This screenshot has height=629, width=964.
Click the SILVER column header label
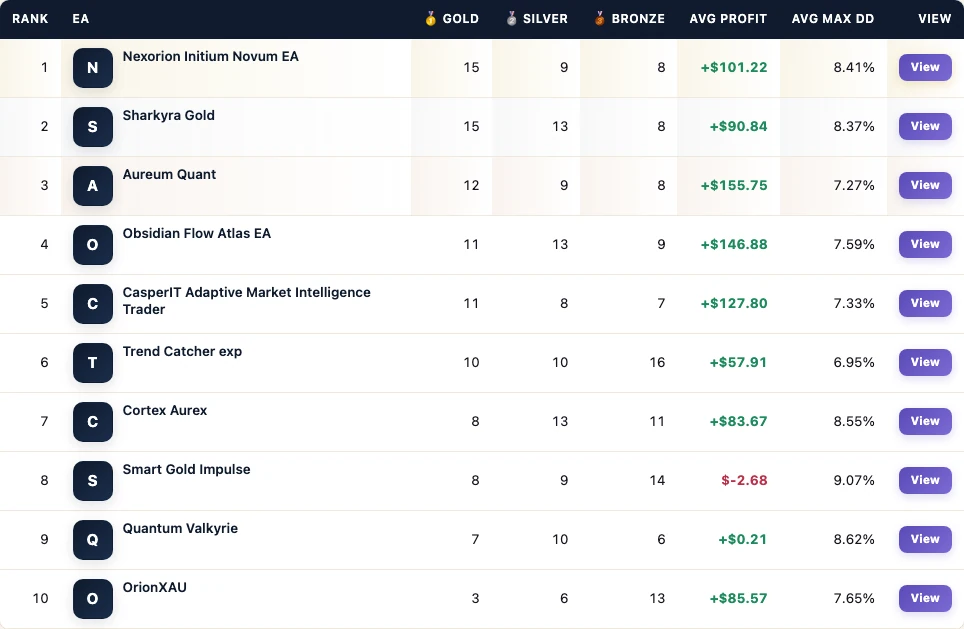[x=545, y=19]
